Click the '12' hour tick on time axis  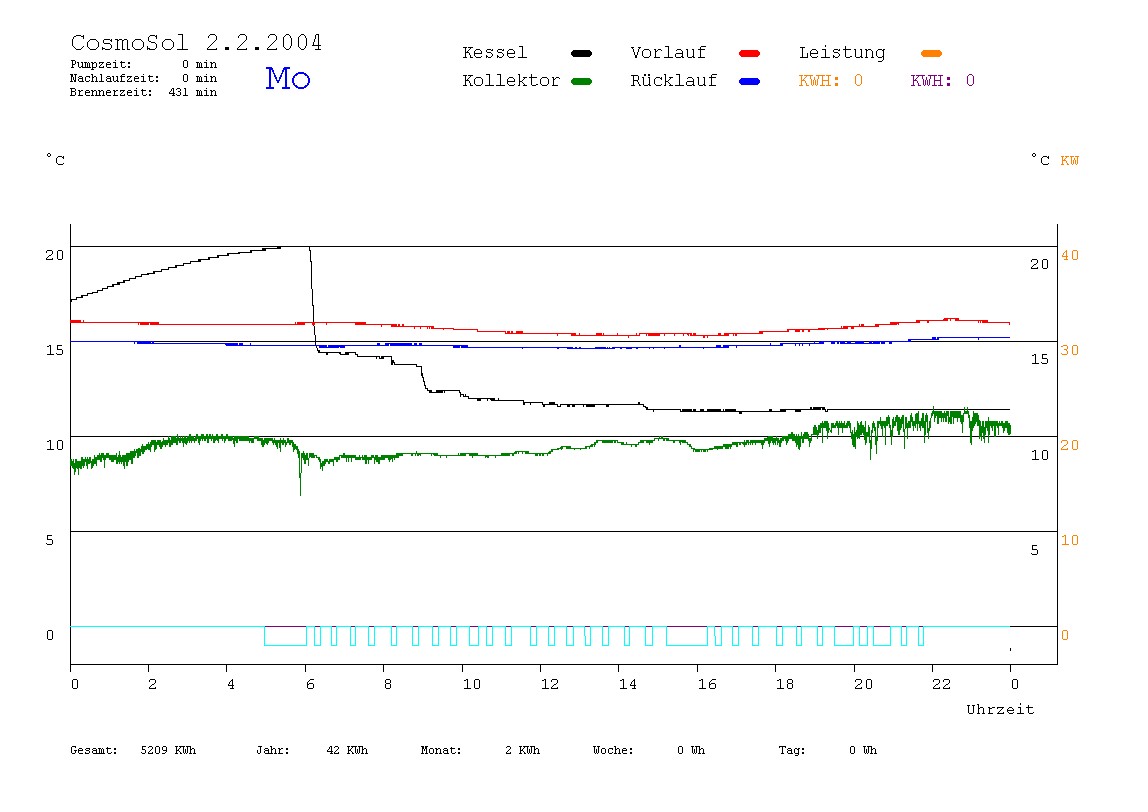[550, 685]
